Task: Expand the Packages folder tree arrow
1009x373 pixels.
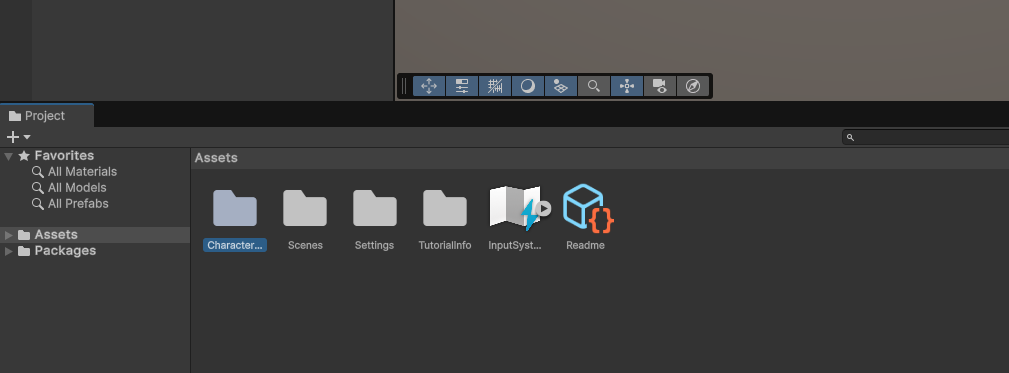Action: pos(8,251)
